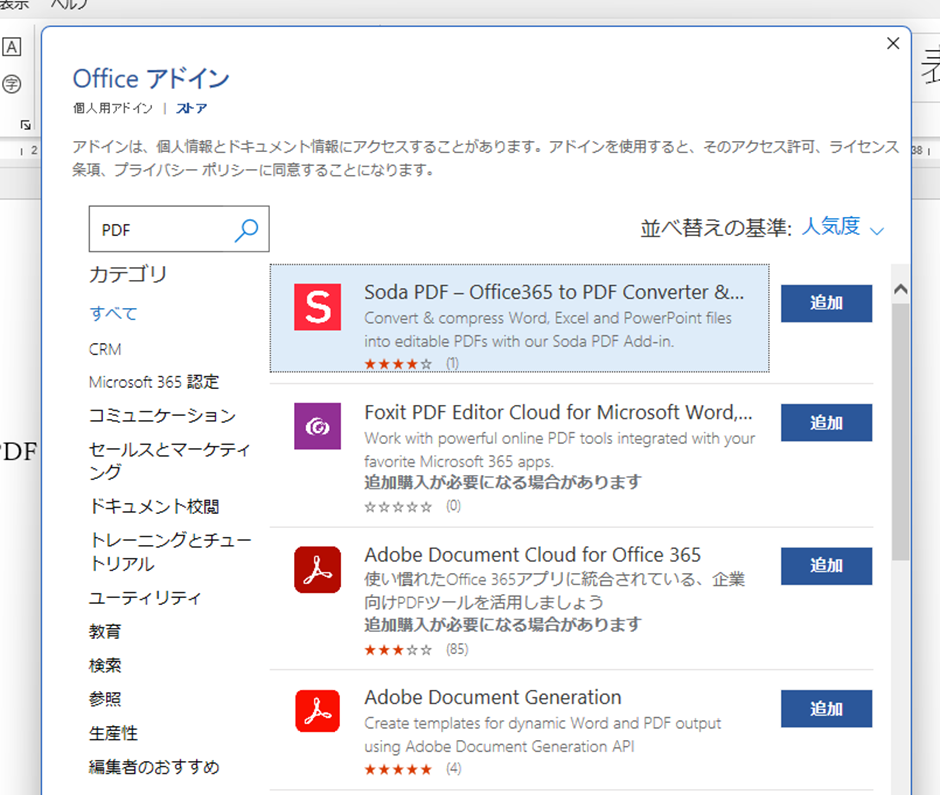The width and height of the screenshot is (940, 795).
Task: Open the ribbon group dialog launcher arrow
Action: 25,125
